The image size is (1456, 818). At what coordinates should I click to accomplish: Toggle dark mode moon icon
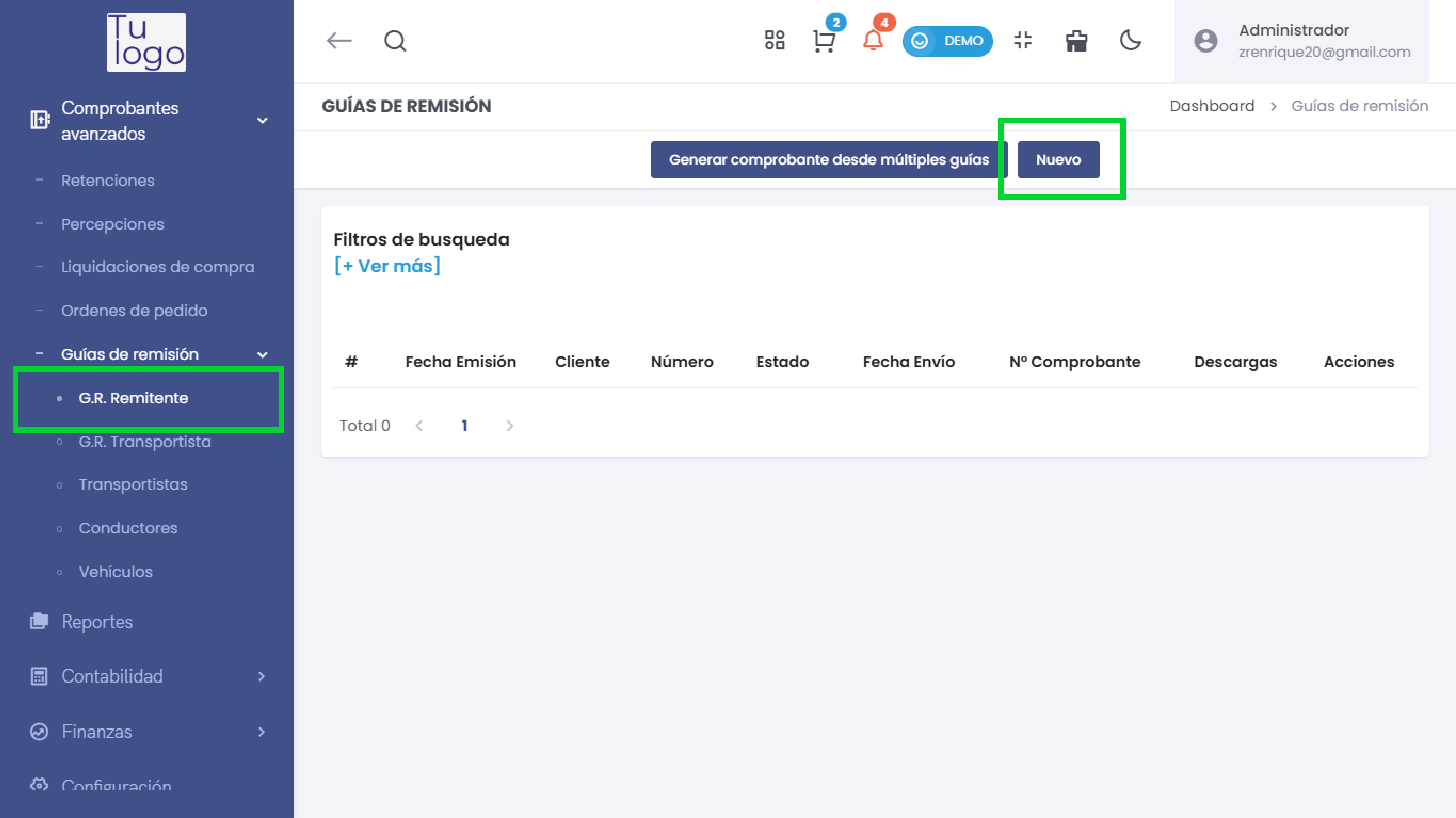pyautogui.click(x=1130, y=41)
